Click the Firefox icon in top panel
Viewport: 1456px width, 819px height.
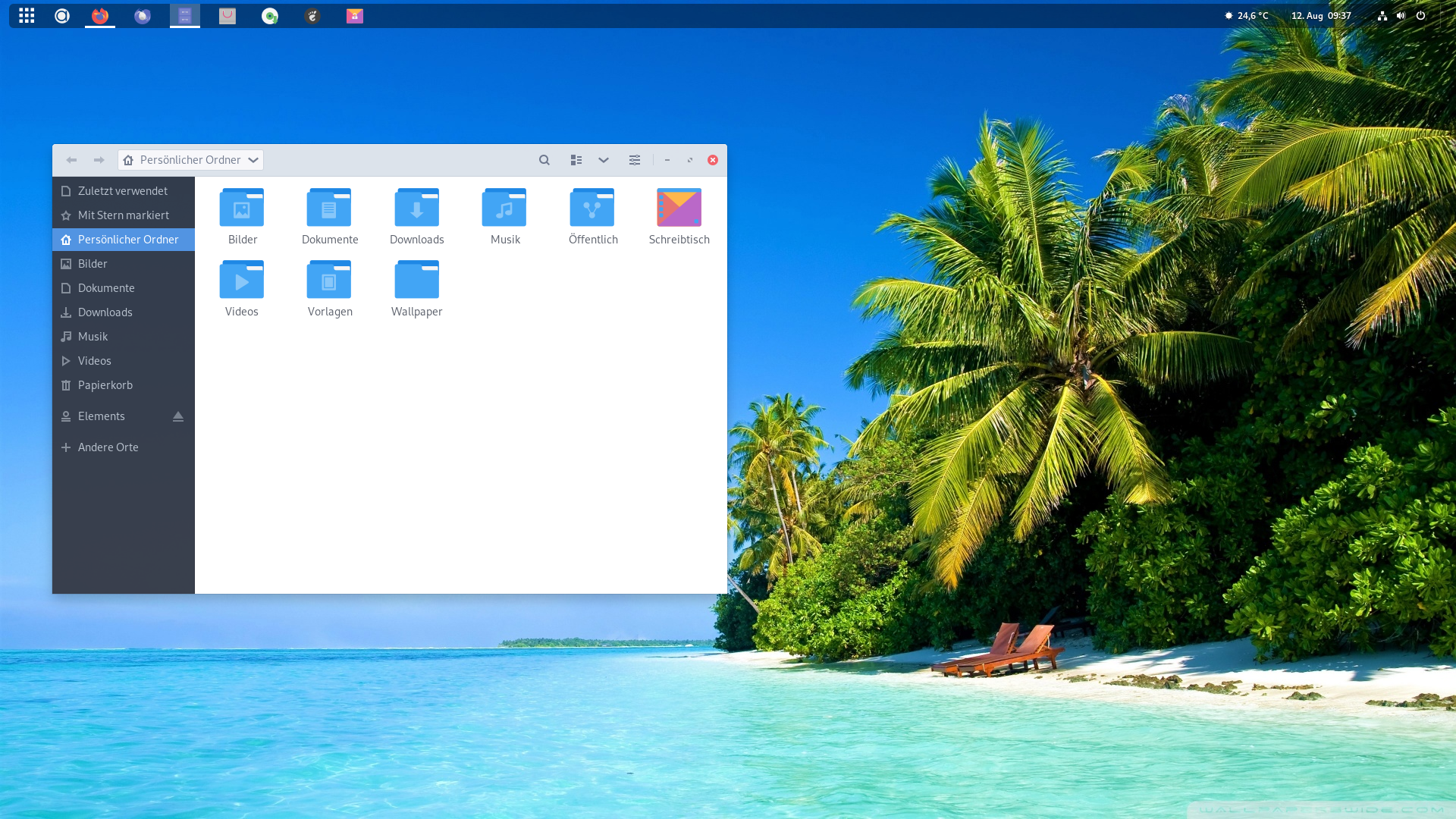tap(100, 16)
